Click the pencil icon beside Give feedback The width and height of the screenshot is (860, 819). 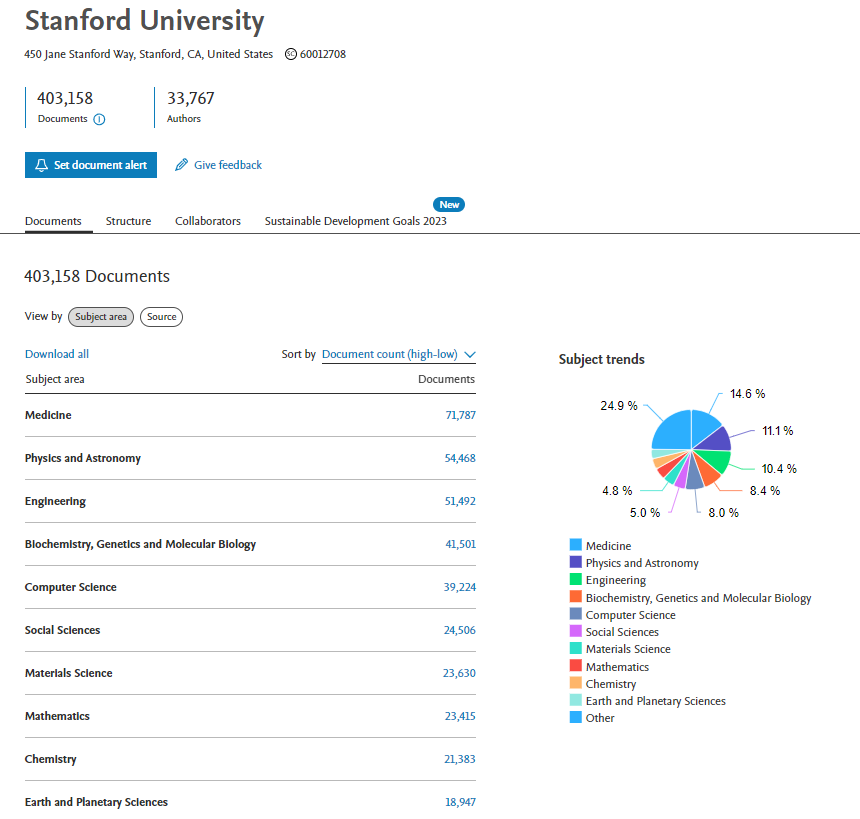(x=182, y=165)
